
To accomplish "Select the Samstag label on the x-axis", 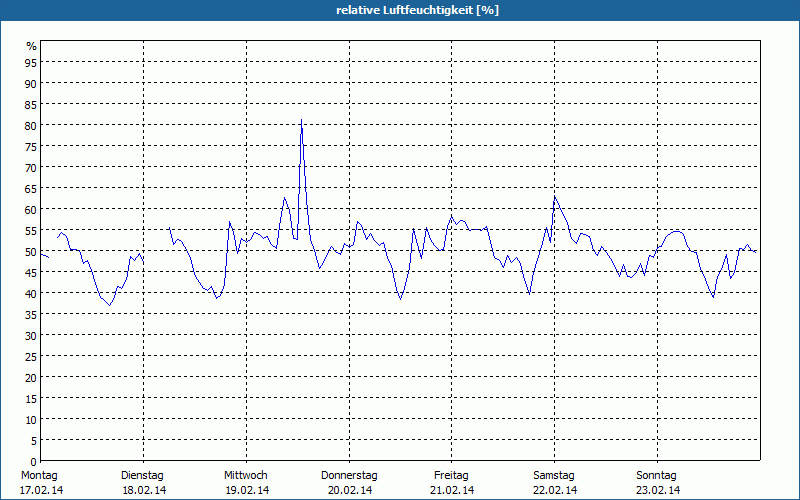I will [554, 475].
